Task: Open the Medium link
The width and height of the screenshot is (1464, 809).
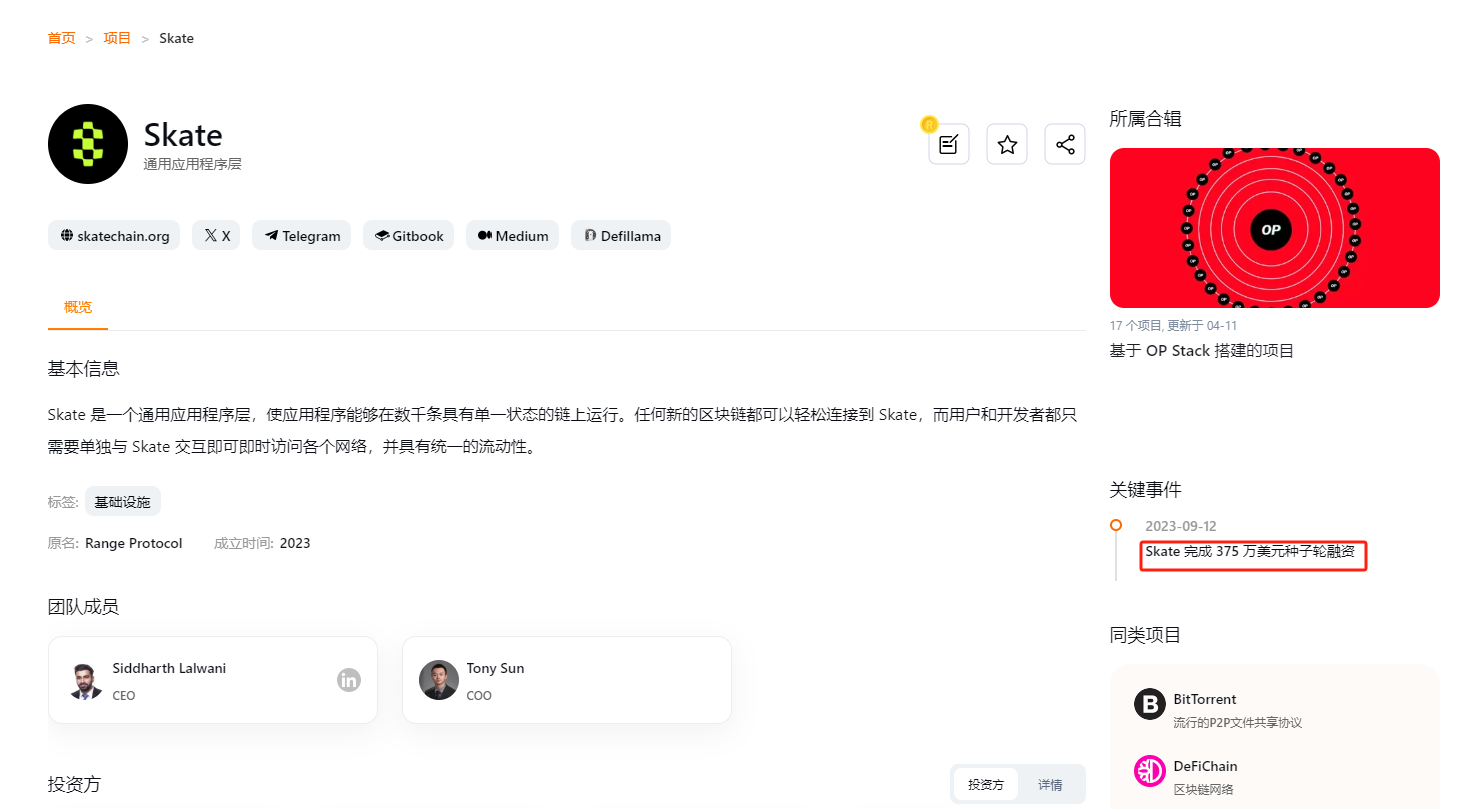Action: tap(512, 236)
